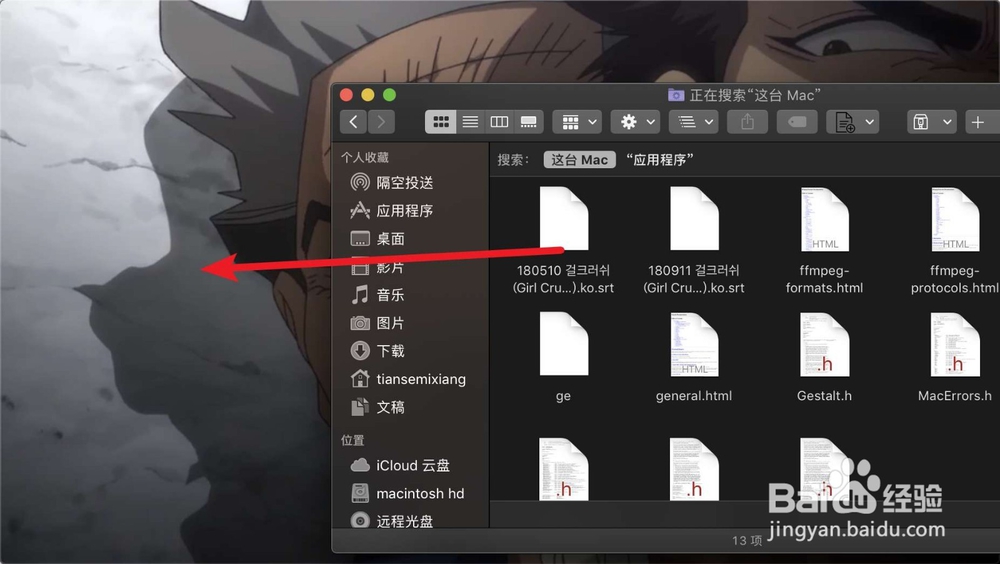Click the general.html file name
The image size is (1000, 564).
(x=694, y=396)
